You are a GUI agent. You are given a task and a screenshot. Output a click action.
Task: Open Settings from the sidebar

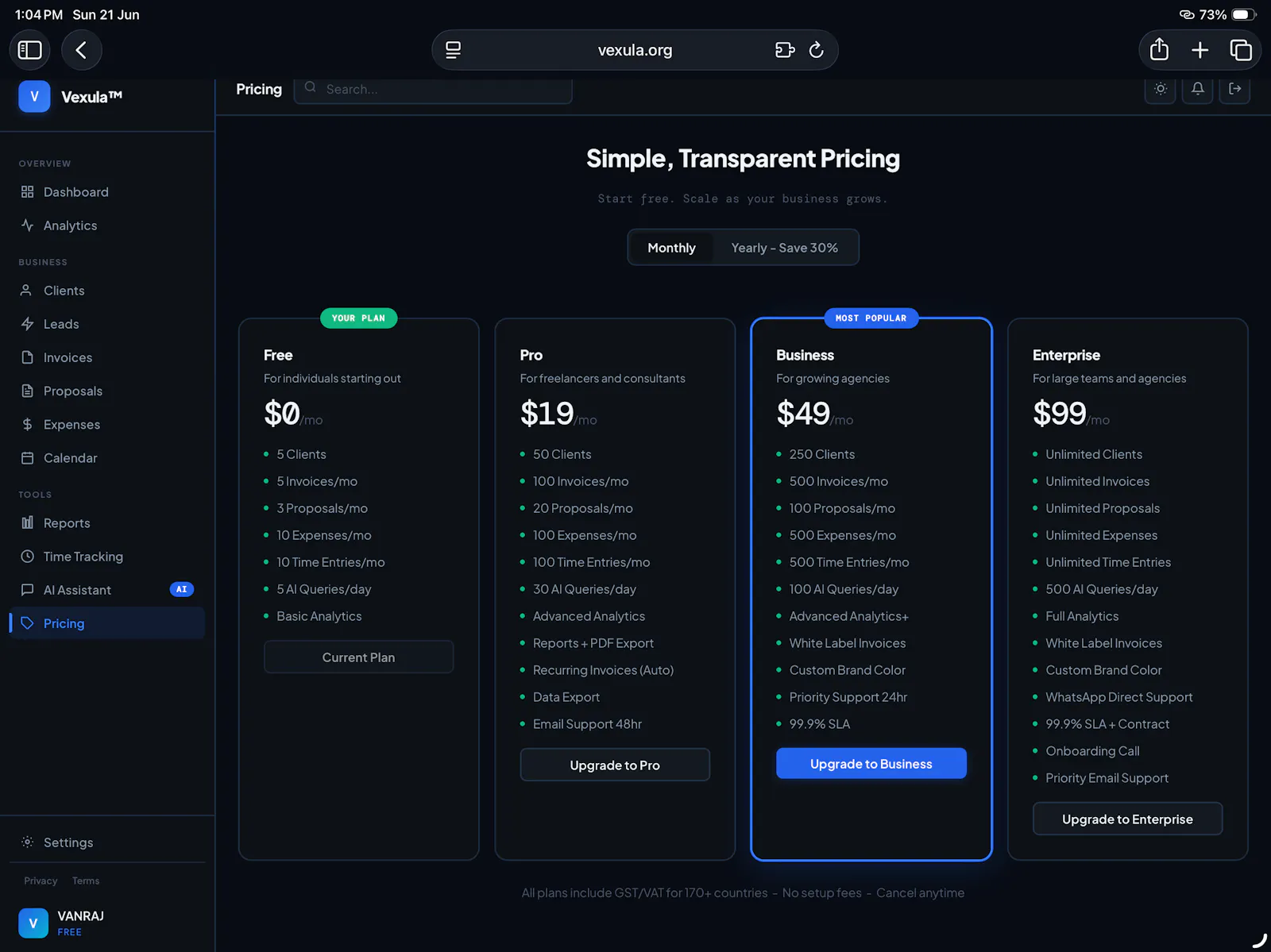point(107,842)
